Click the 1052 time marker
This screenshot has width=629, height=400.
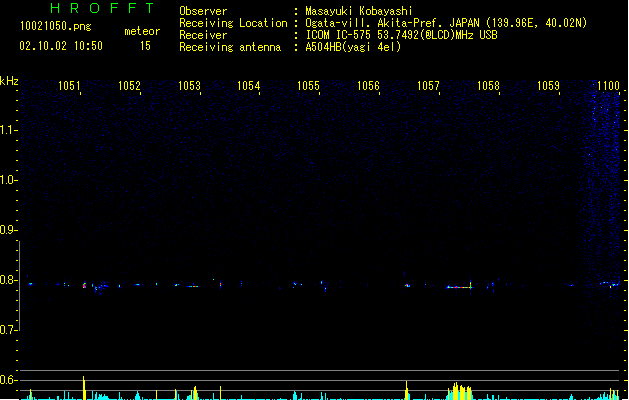(129, 86)
